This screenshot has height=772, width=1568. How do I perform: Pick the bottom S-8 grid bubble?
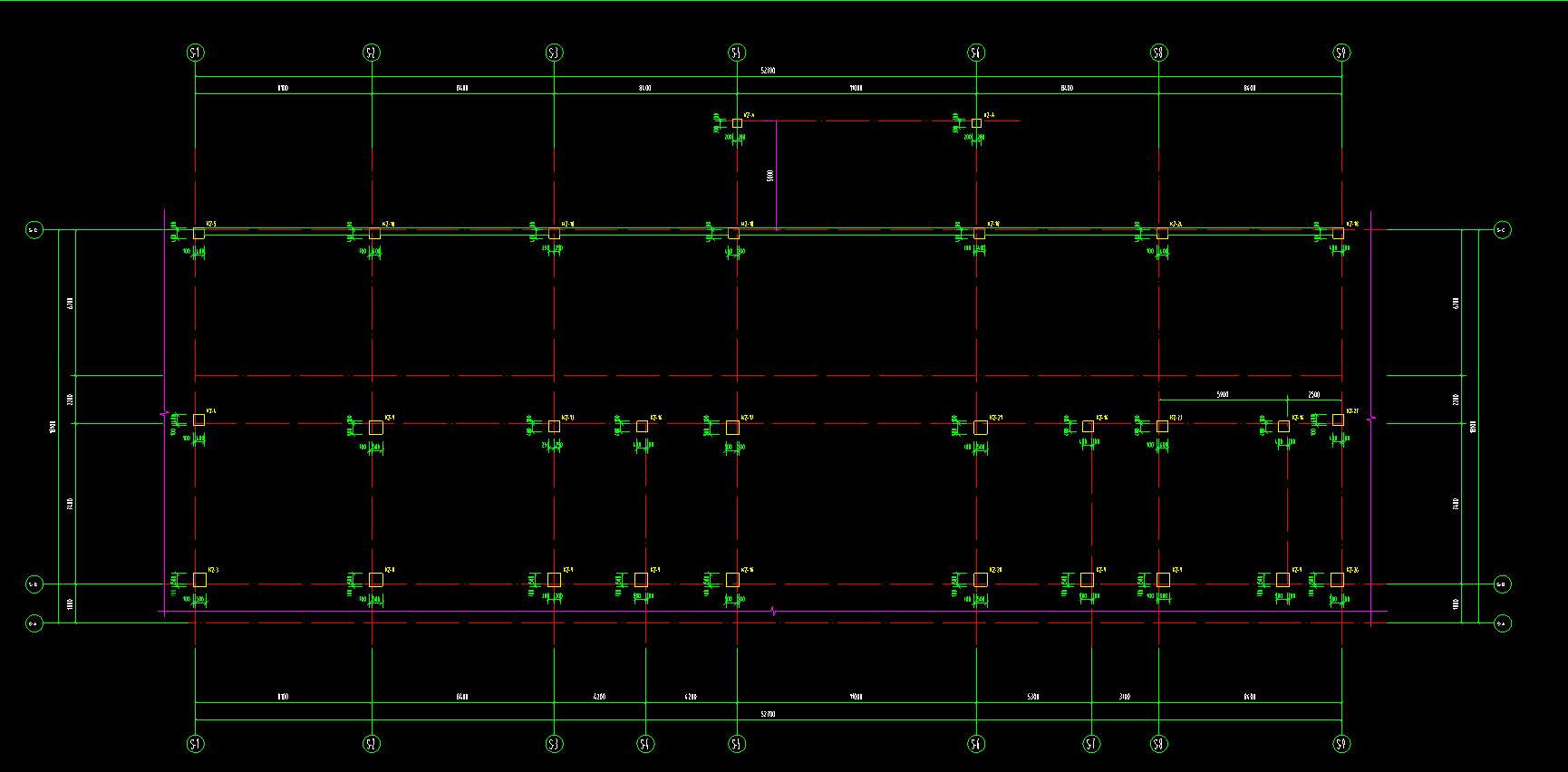[1159, 744]
